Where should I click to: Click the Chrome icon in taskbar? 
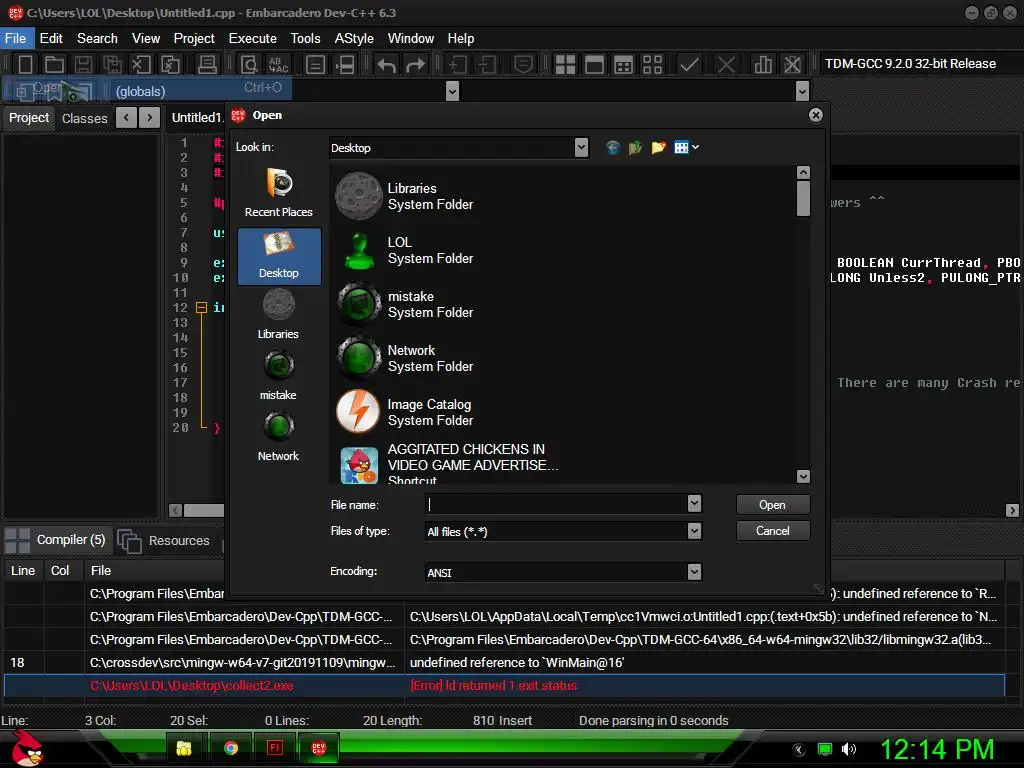point(231,748)
